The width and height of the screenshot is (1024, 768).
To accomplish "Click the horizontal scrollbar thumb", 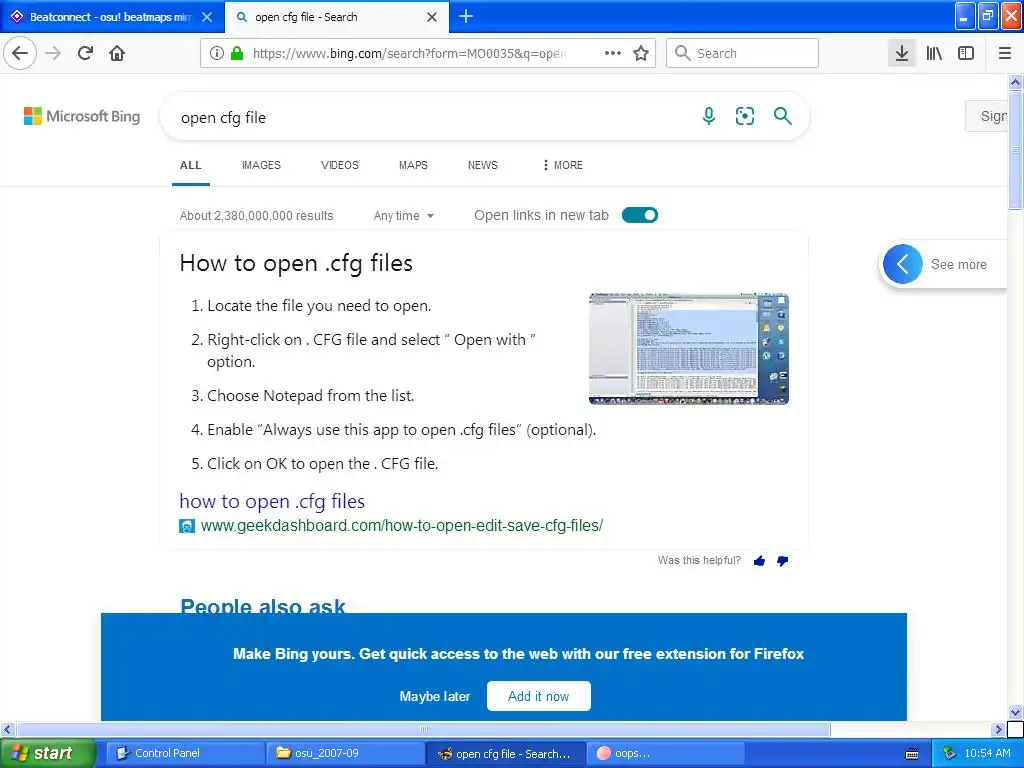I will [423, 729].
